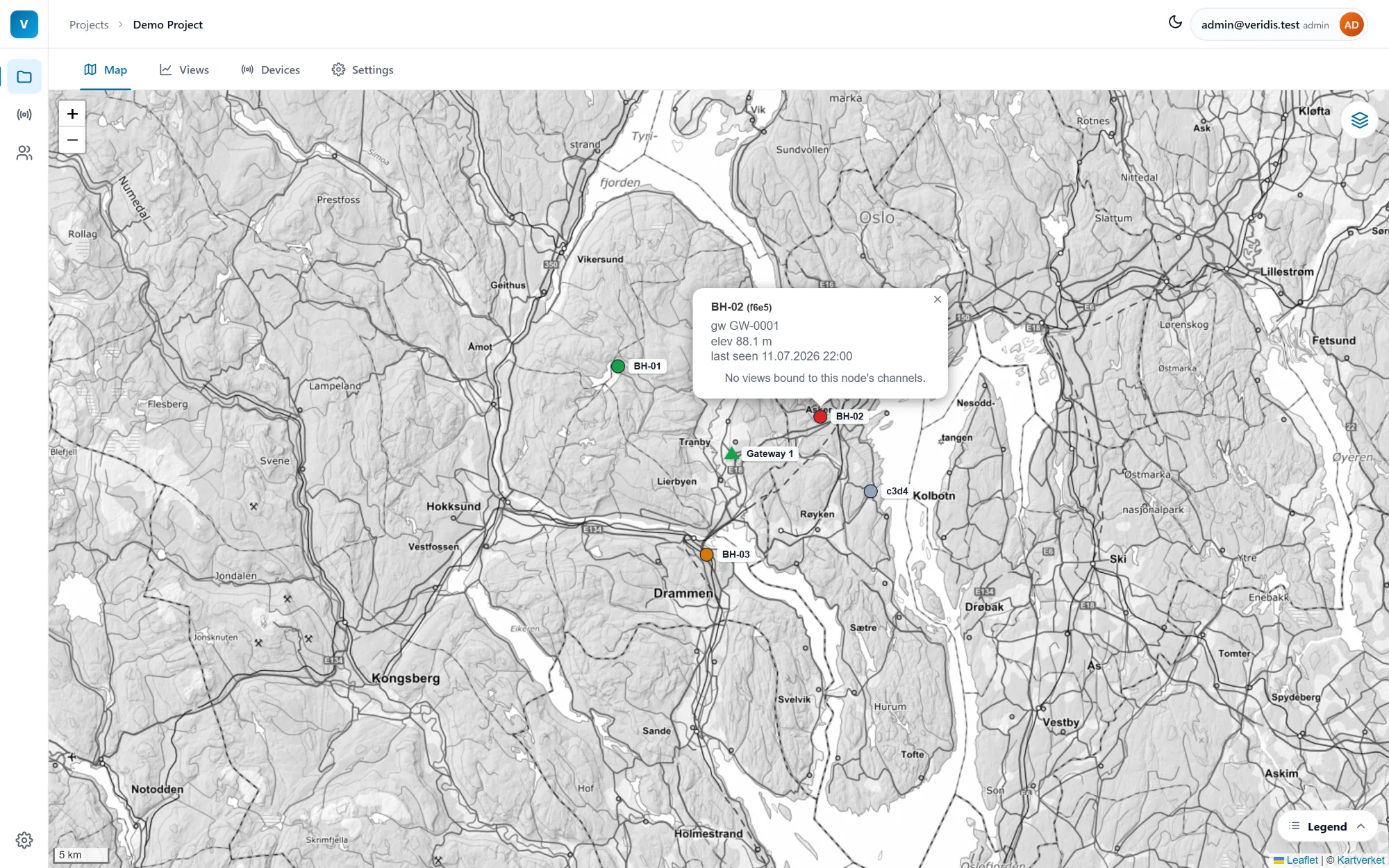Switch to the Devices tab

[x=270, y=69]
